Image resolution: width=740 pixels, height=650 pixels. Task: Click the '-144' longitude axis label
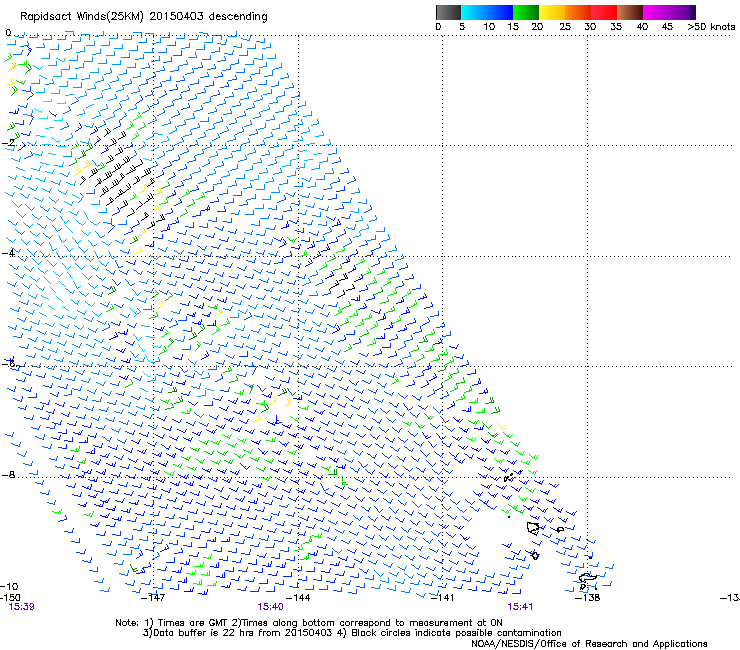pos(298,598)
